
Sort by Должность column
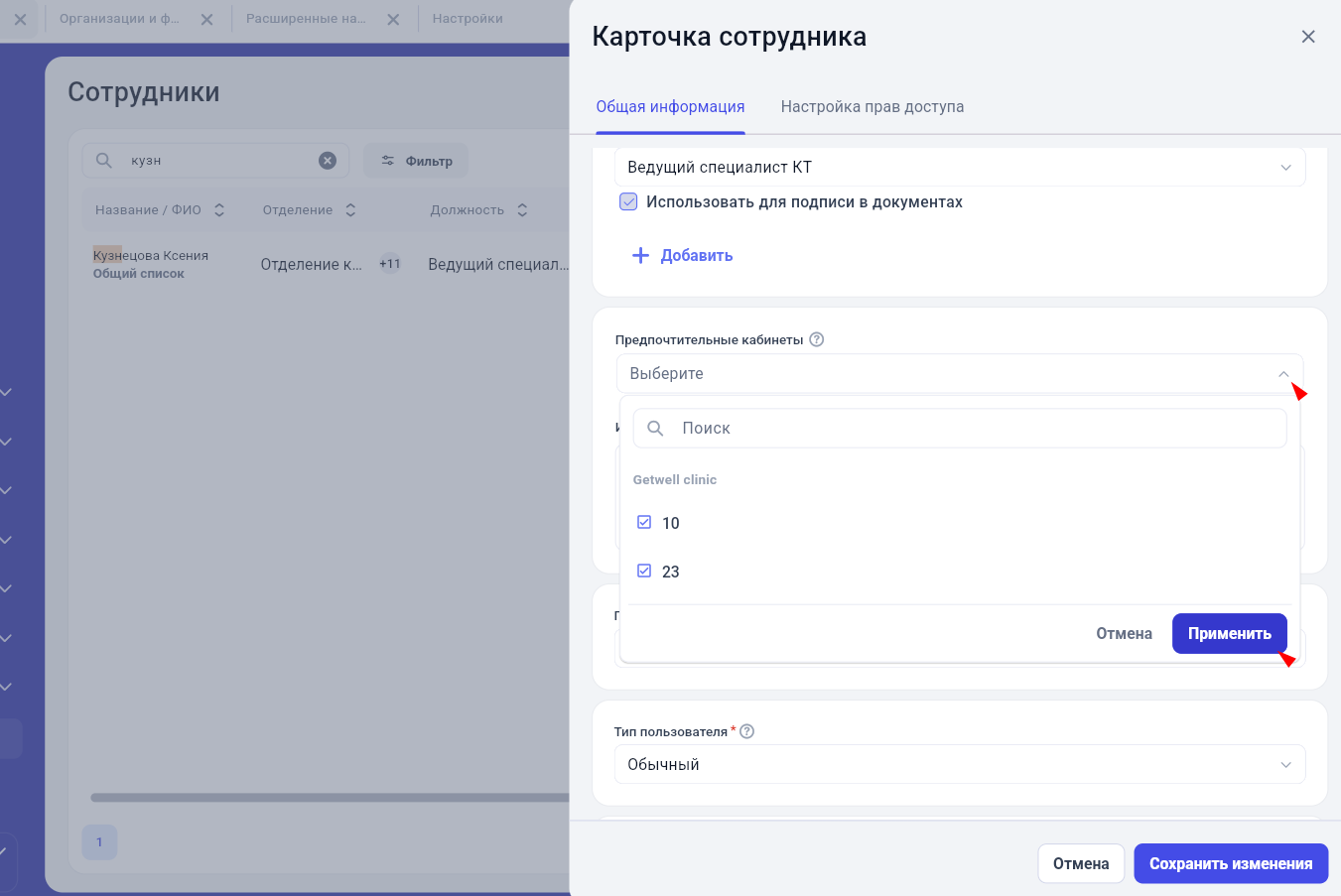pos(522,210)
